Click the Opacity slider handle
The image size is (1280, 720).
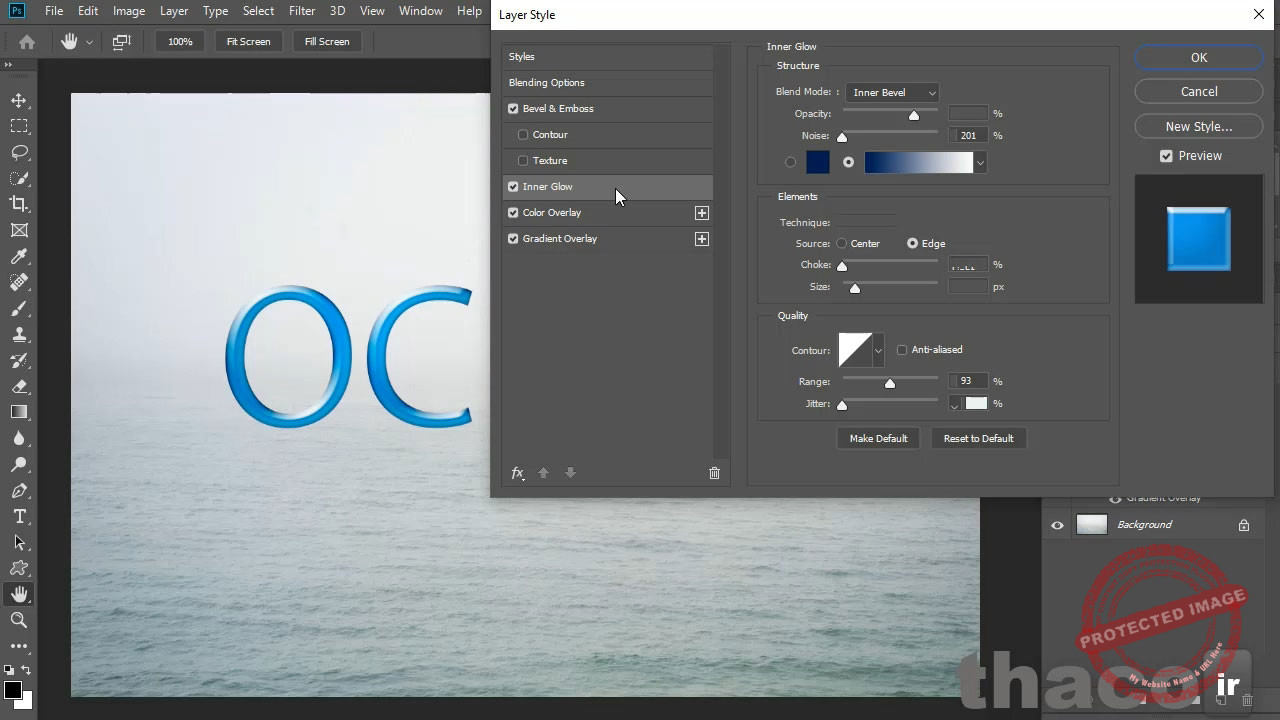click(914, 116)
